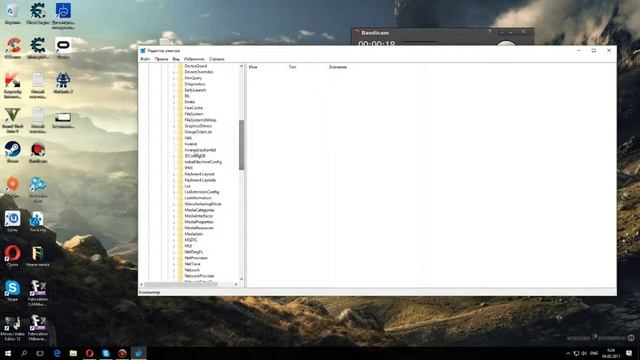
Task: Click the ENG language indicator
Action: point(594,353)
